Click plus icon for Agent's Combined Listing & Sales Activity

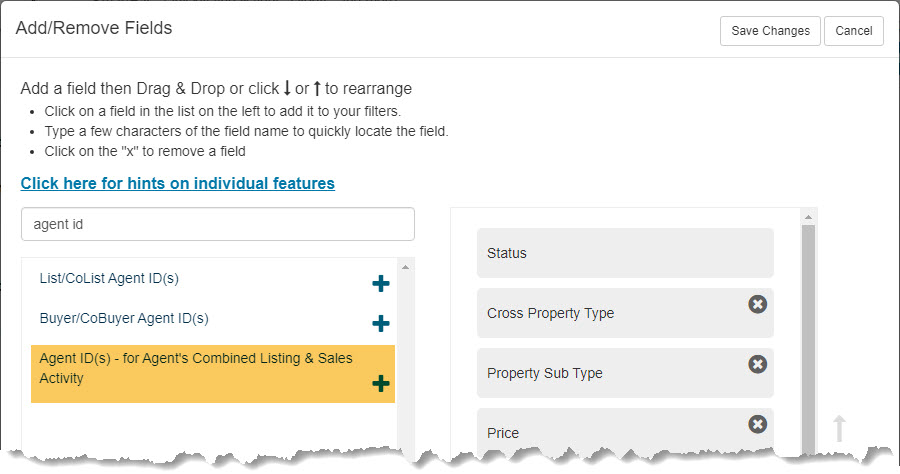[x=381, y=383]
